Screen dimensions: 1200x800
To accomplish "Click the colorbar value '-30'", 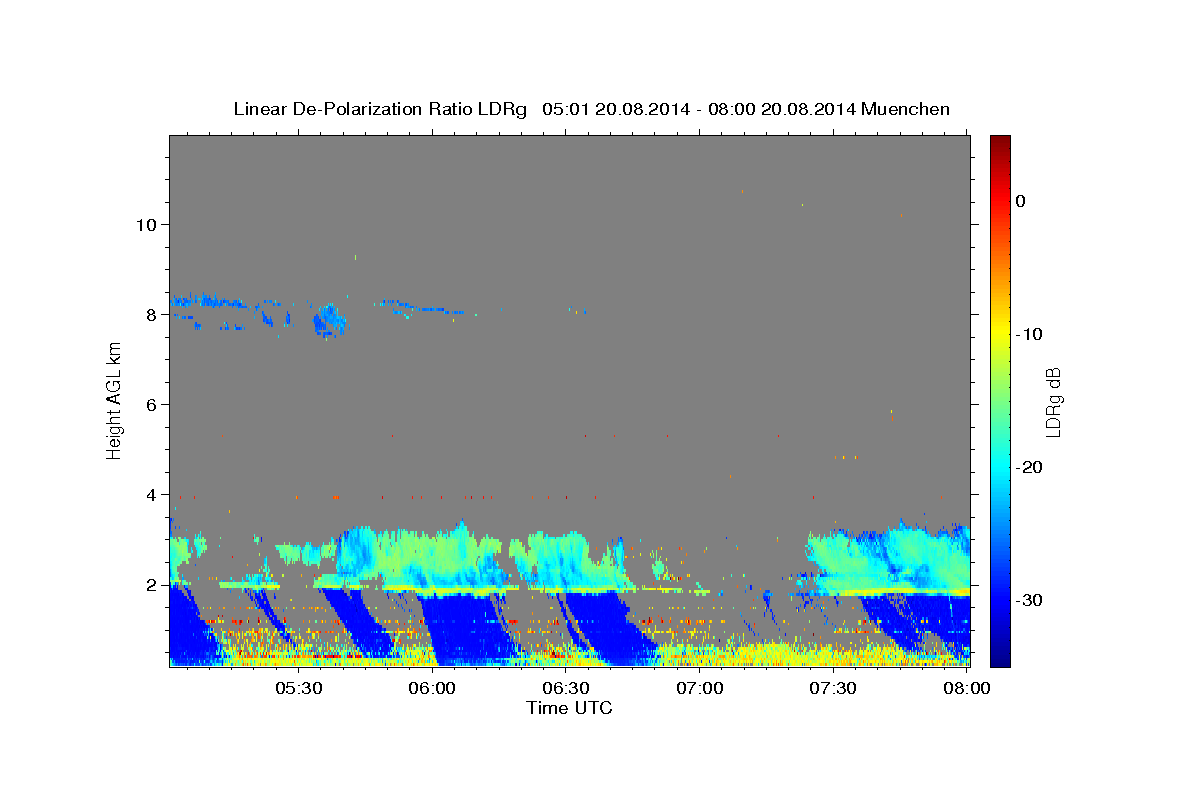I will (1030, 600).
